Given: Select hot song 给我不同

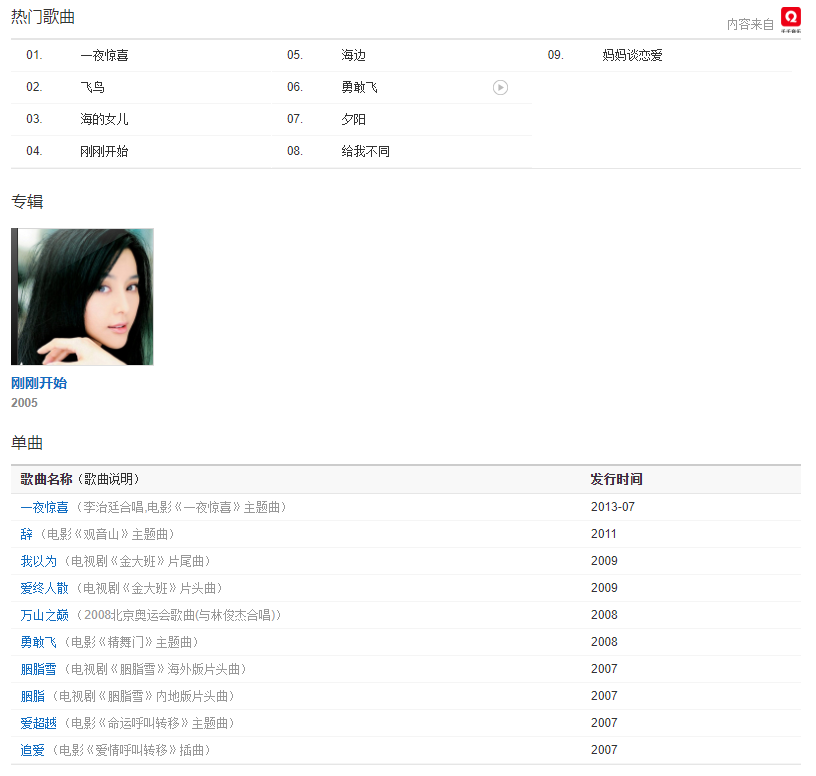Looking at the screenshot, I should point(365,152).
